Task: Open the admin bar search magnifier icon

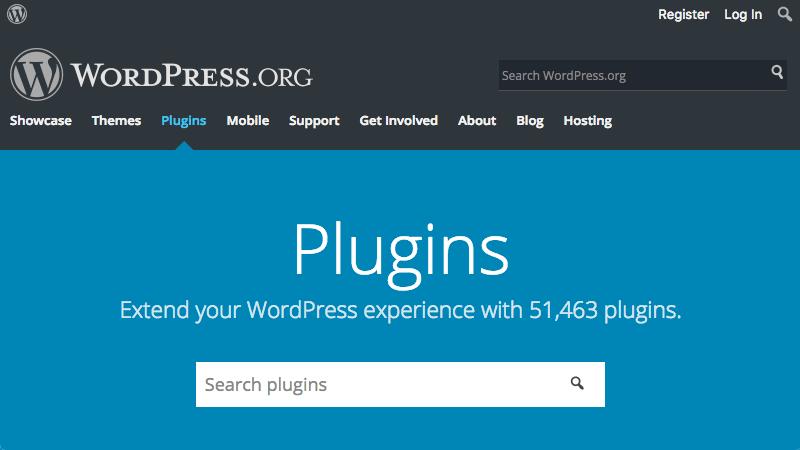Action: point(784,14)
